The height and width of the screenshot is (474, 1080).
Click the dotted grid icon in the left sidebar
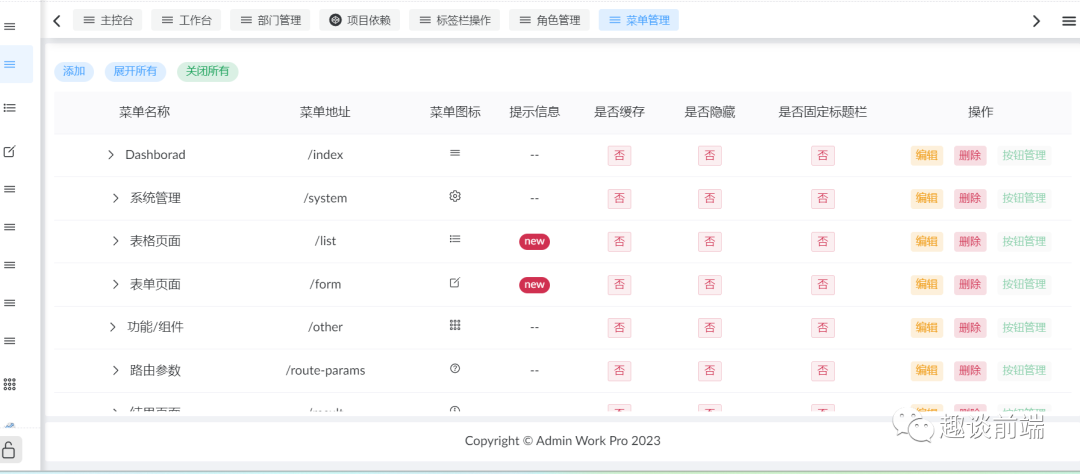pyautogui.click(x=10, y=384)
